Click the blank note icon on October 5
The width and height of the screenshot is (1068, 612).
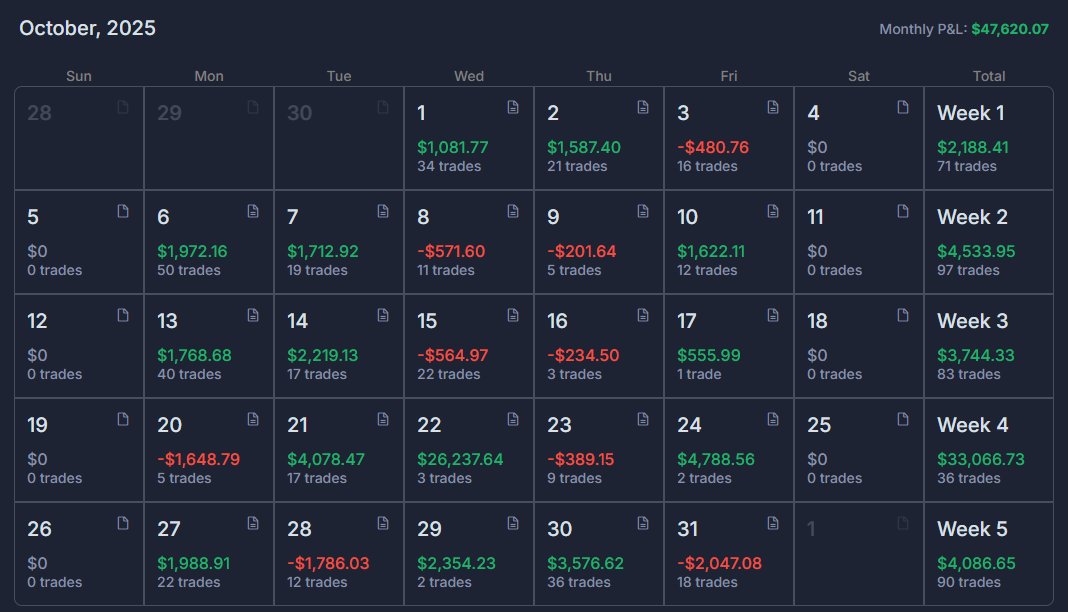123,211
